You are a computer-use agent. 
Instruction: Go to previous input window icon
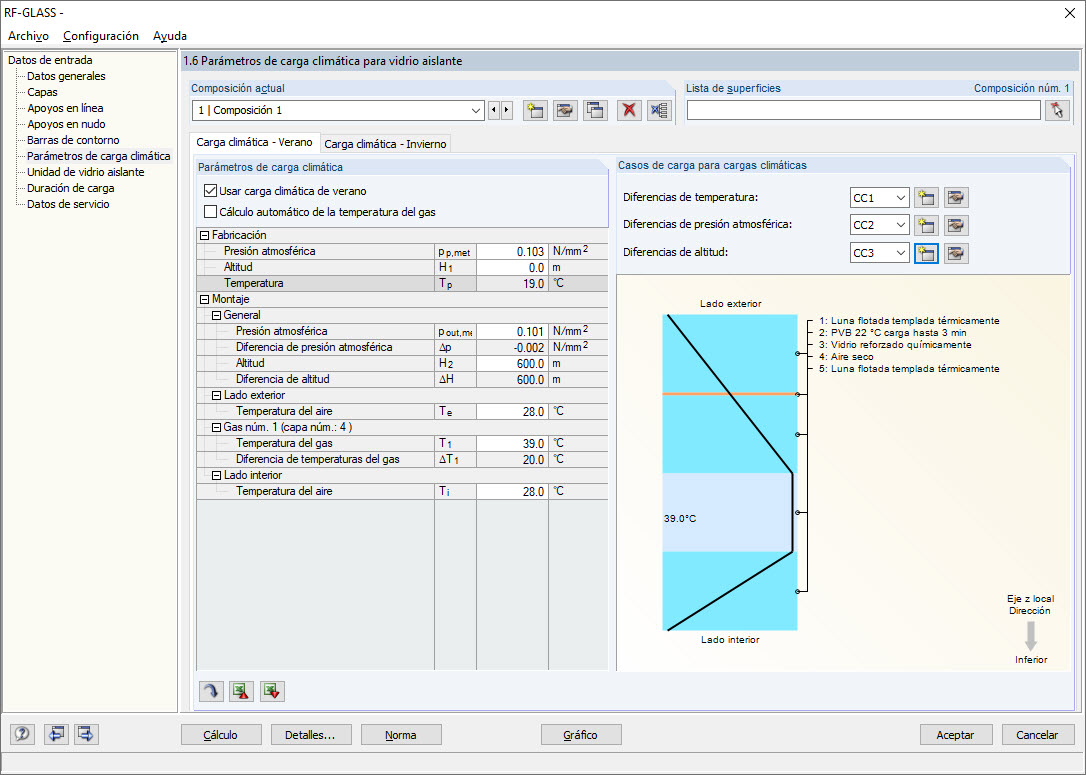click(x=55, y=734)
